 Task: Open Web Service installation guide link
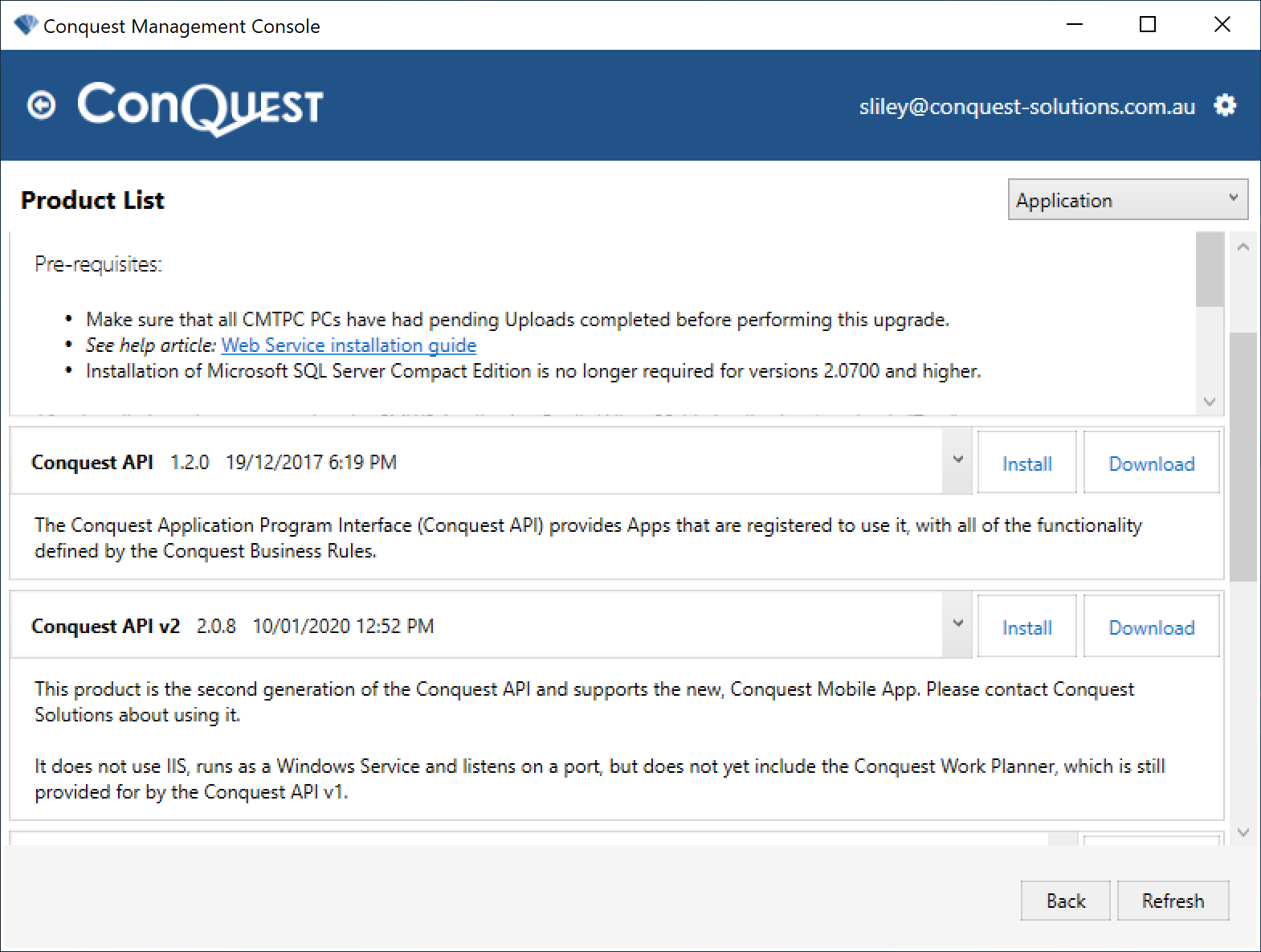pos(349,345)
